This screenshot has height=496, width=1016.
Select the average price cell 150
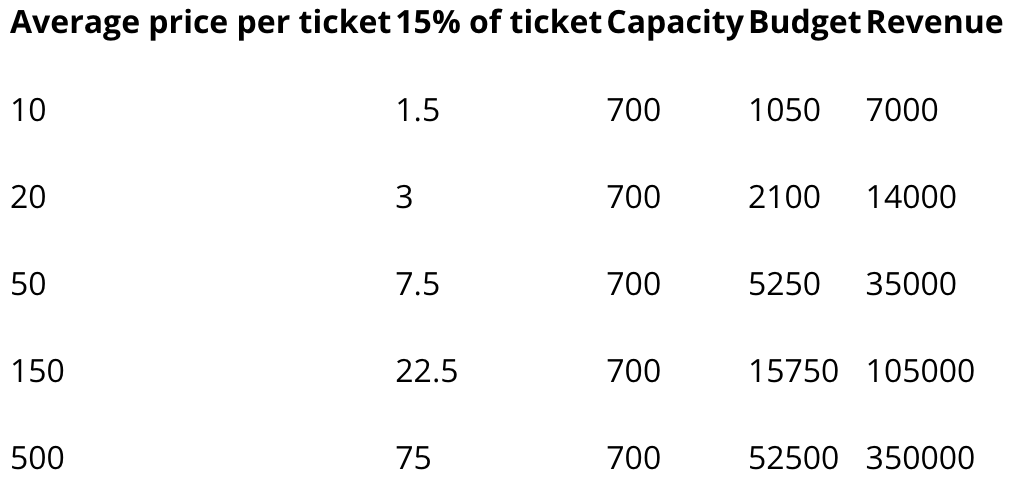click(x=38, y=370)
